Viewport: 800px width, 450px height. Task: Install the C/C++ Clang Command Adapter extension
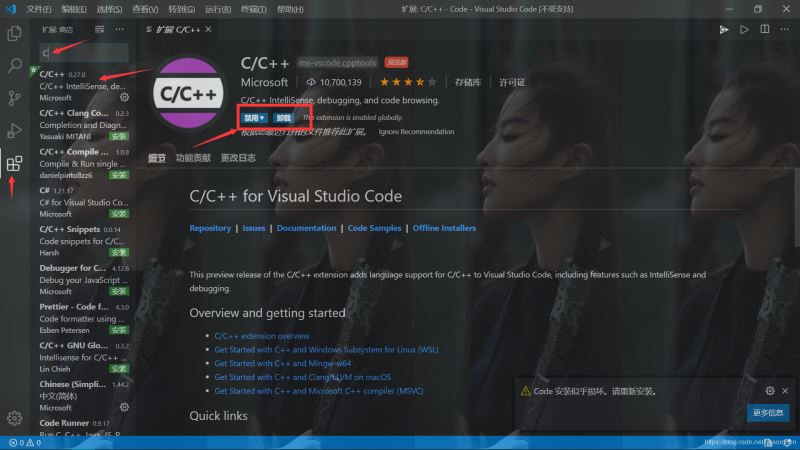(x=119, y=136)
